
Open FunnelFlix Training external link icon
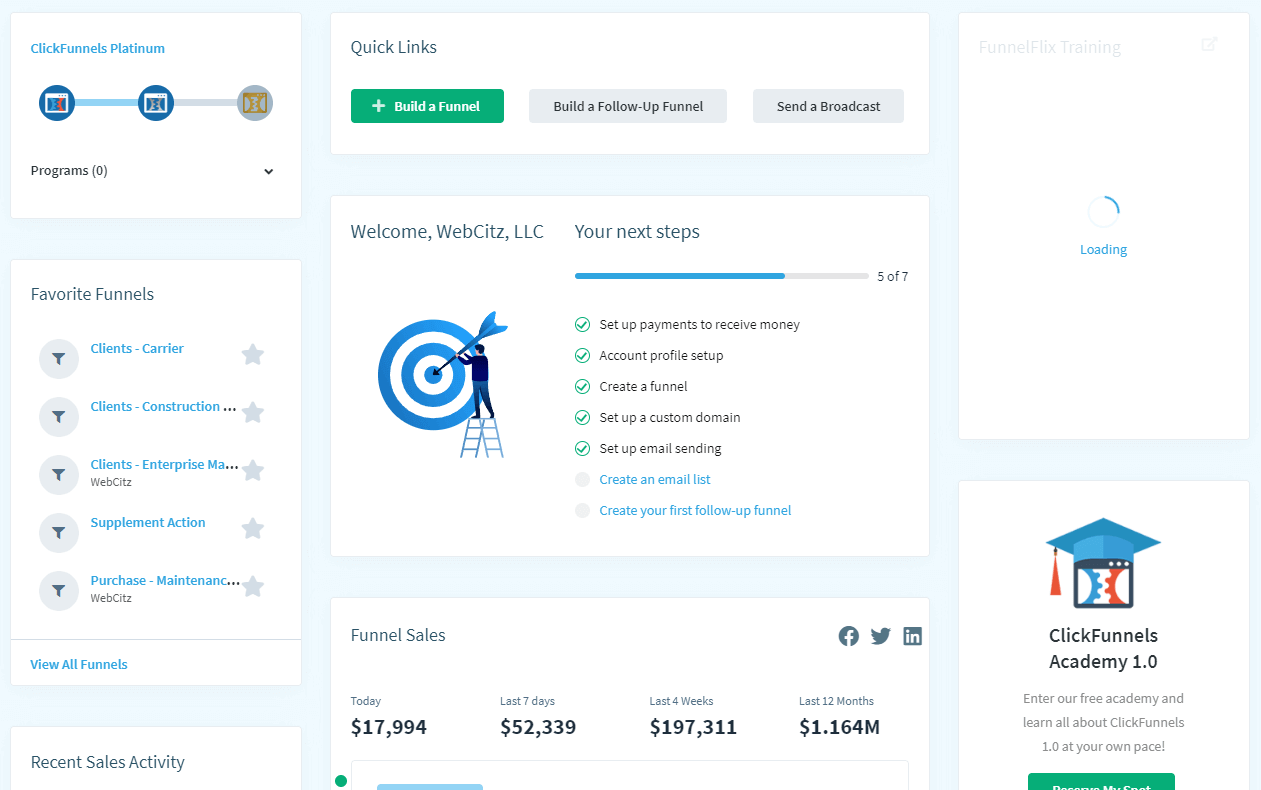tap(1209, 44)
